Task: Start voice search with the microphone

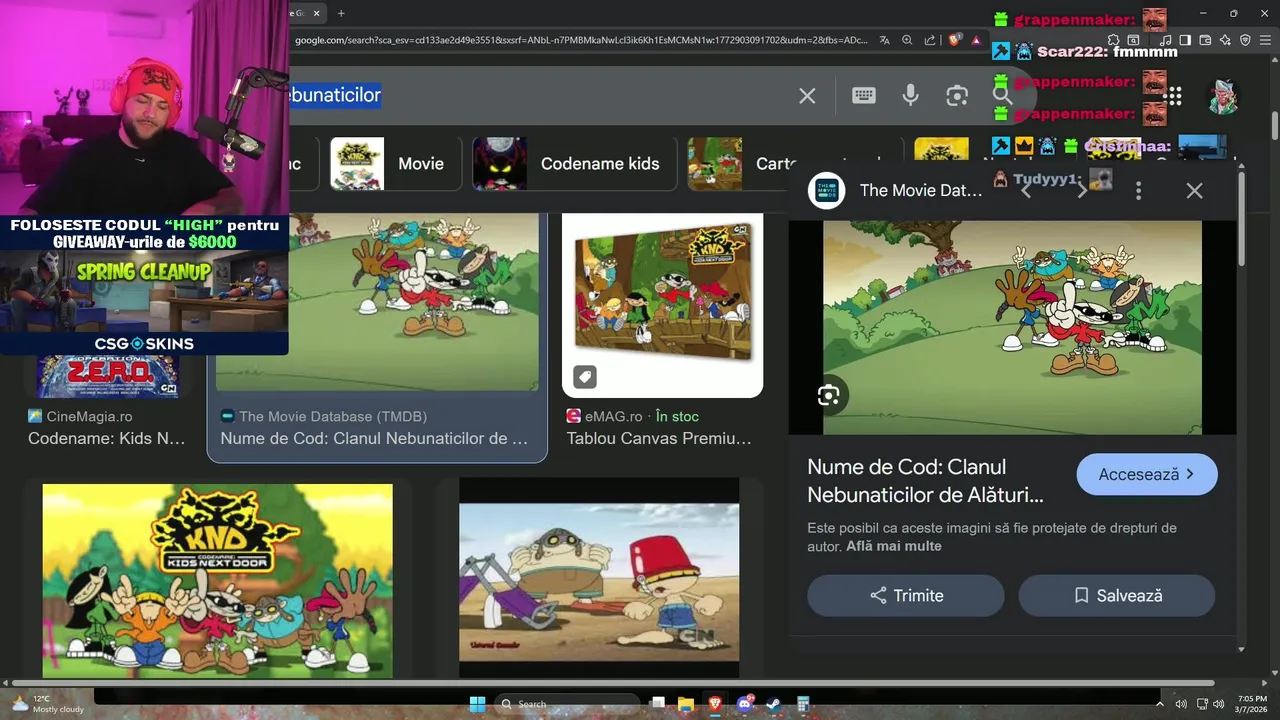Action: pos(910,95)
